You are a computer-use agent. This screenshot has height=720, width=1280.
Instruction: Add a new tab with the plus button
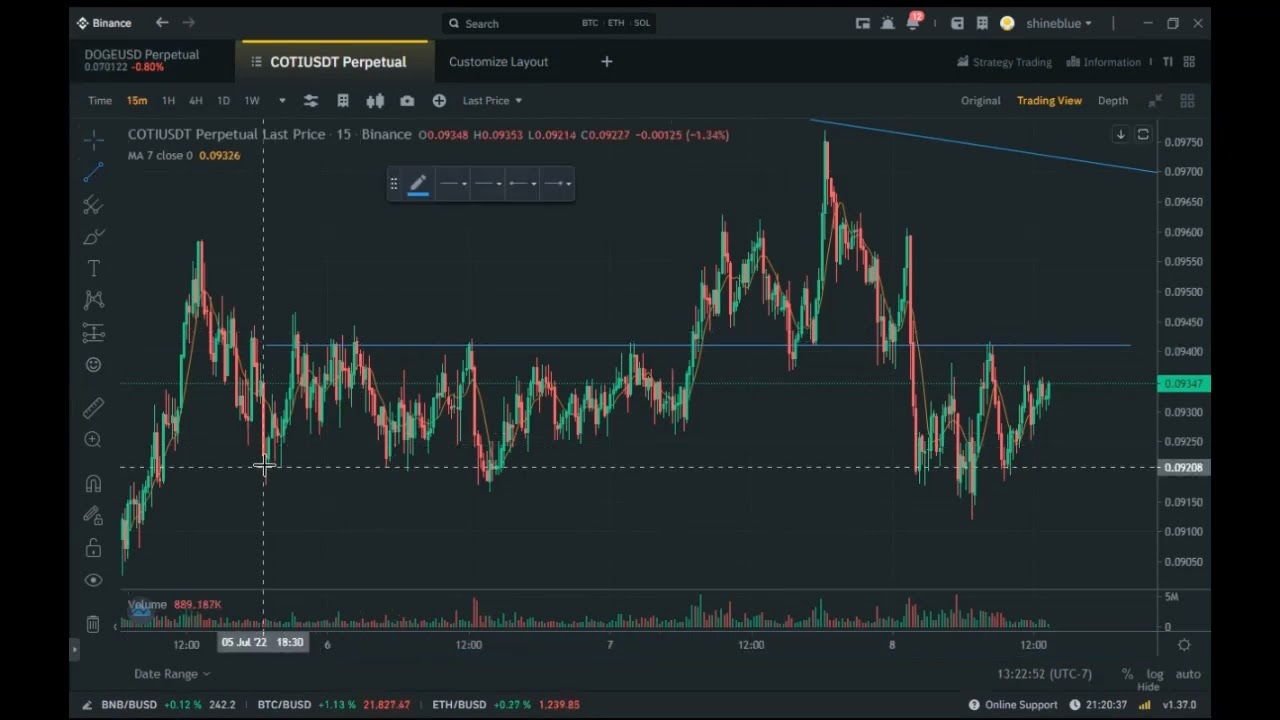(x=606, y=61)
